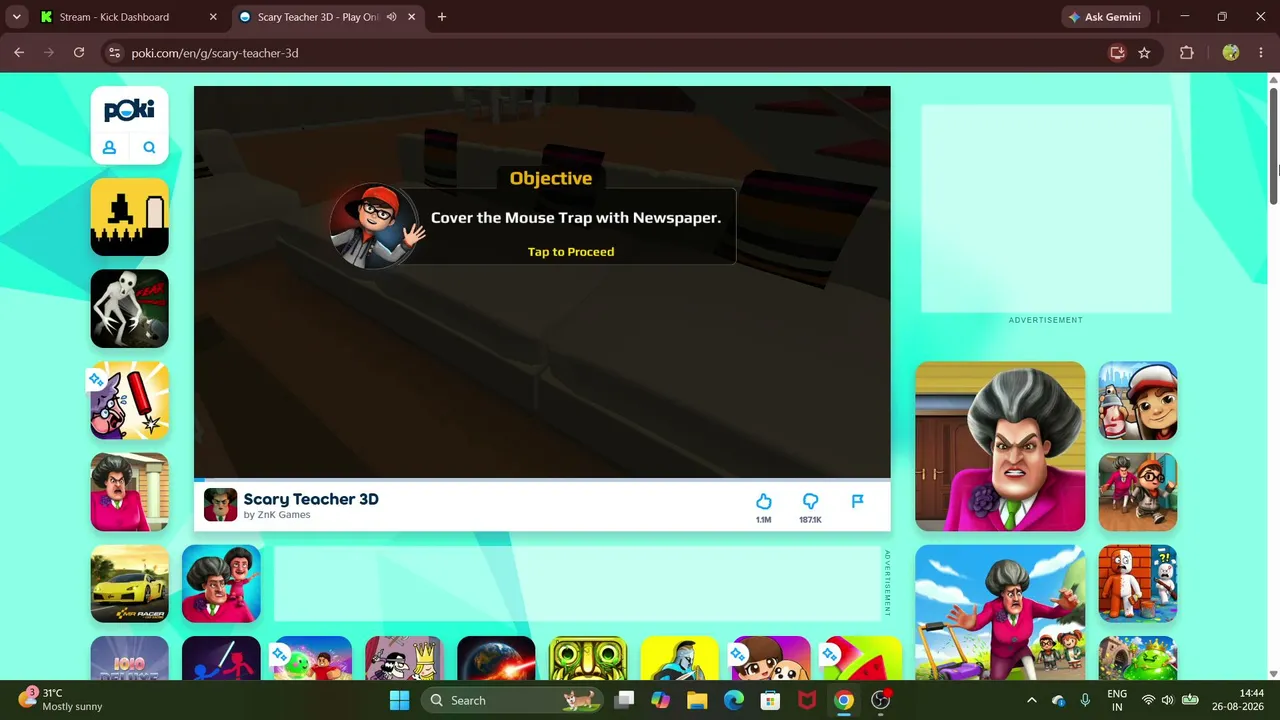Open Microsoft Edge from the taskbar
This screenshot has height=720, width=1280.
click(734, 700)
